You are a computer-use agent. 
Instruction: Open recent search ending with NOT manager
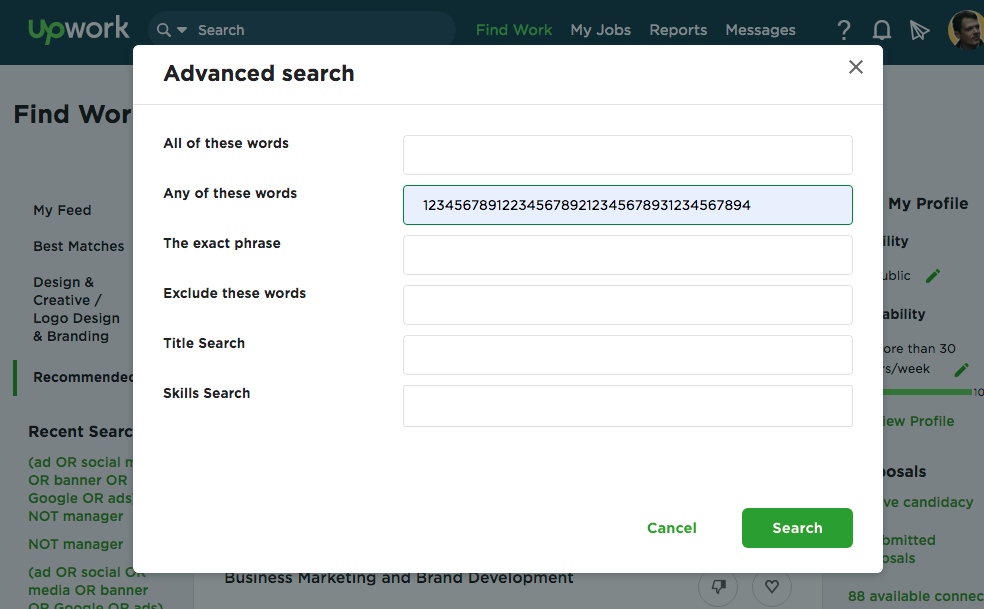tap(80, 489)
